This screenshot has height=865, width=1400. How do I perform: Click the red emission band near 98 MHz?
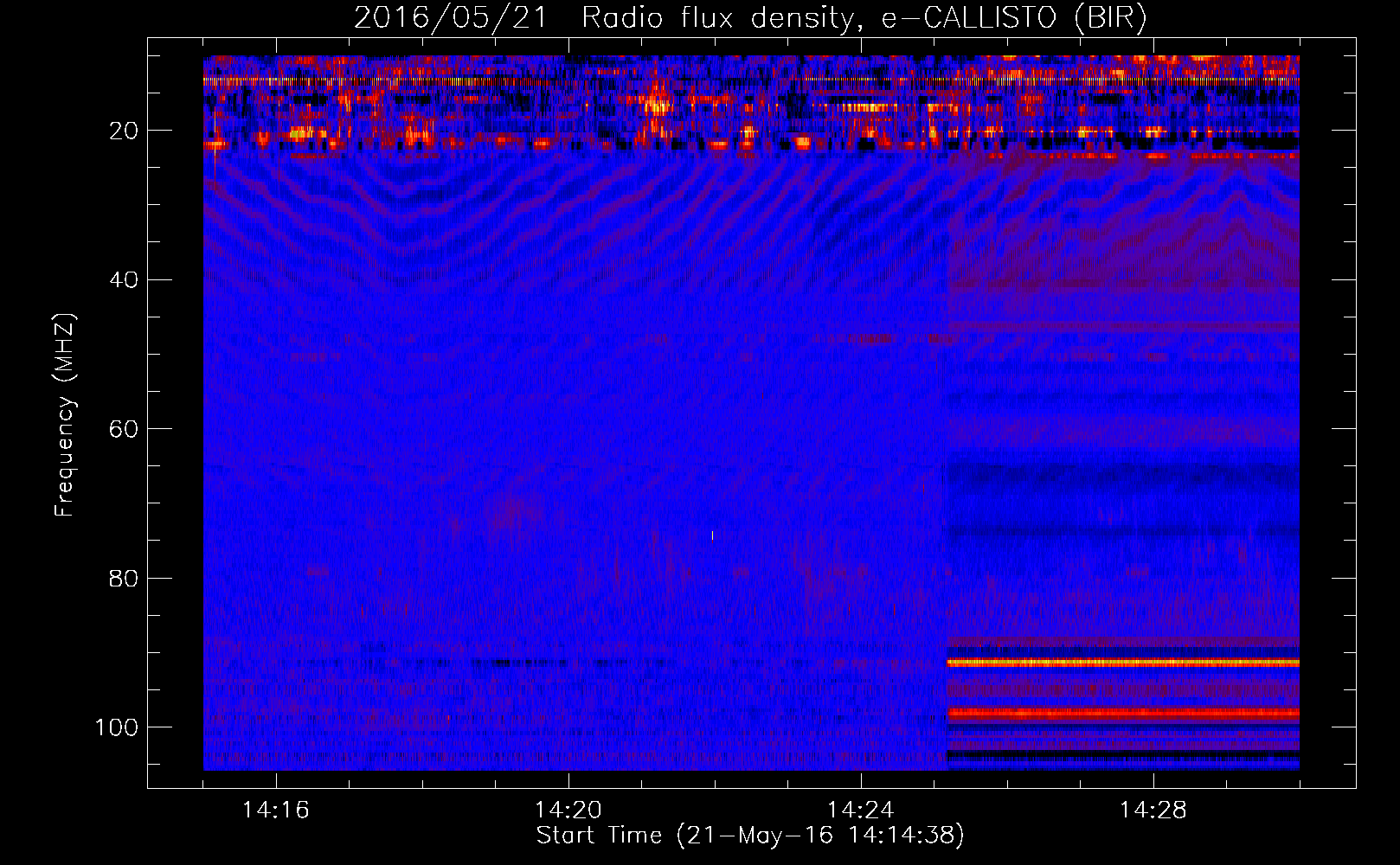tap(1123, 714)
